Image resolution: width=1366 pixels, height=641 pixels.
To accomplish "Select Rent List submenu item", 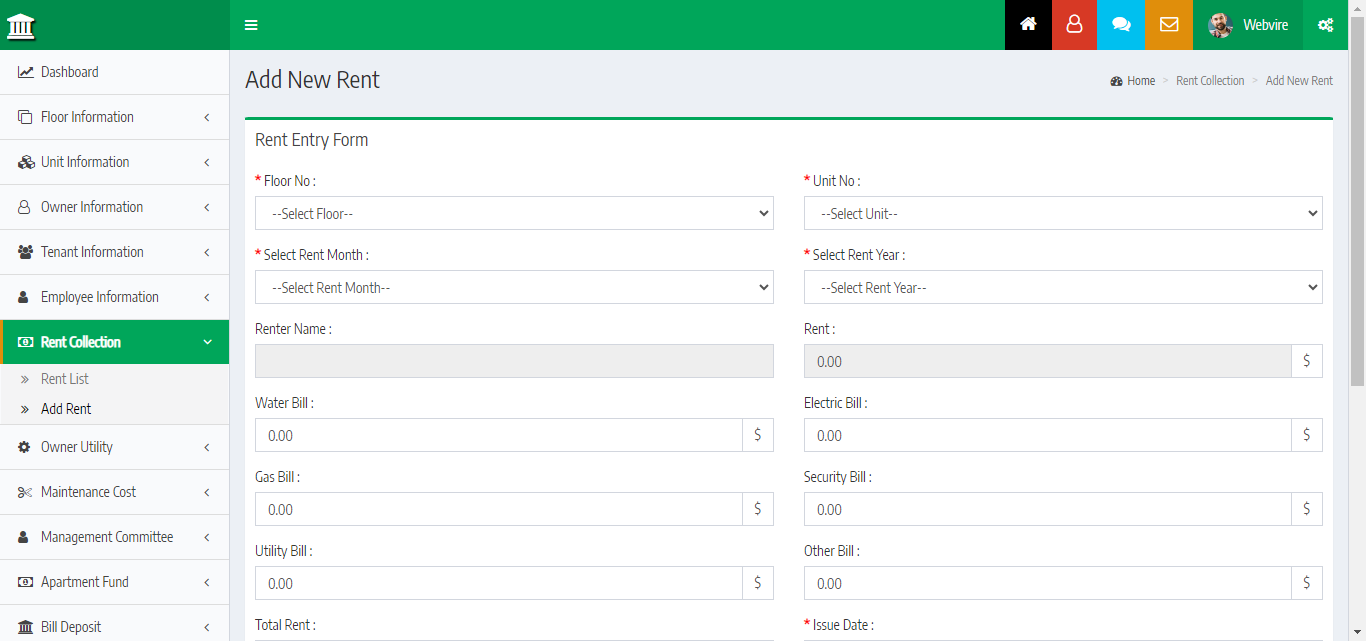I will coord(65,379).
